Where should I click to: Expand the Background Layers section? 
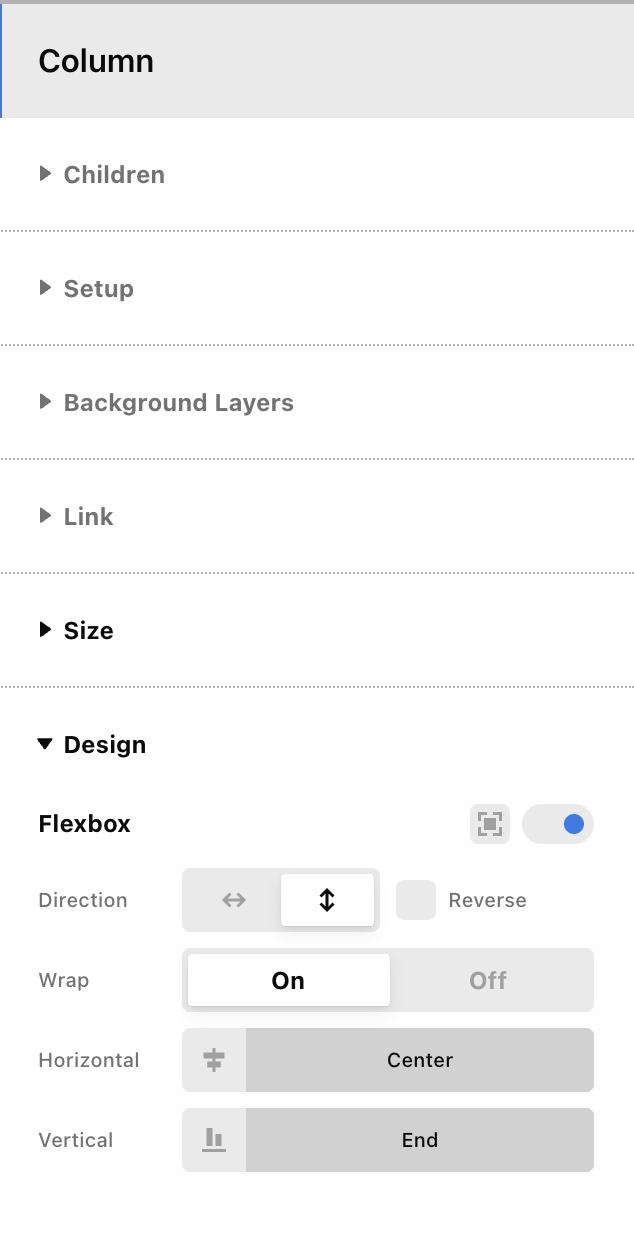pyautogui.click(x=166, y=402)
